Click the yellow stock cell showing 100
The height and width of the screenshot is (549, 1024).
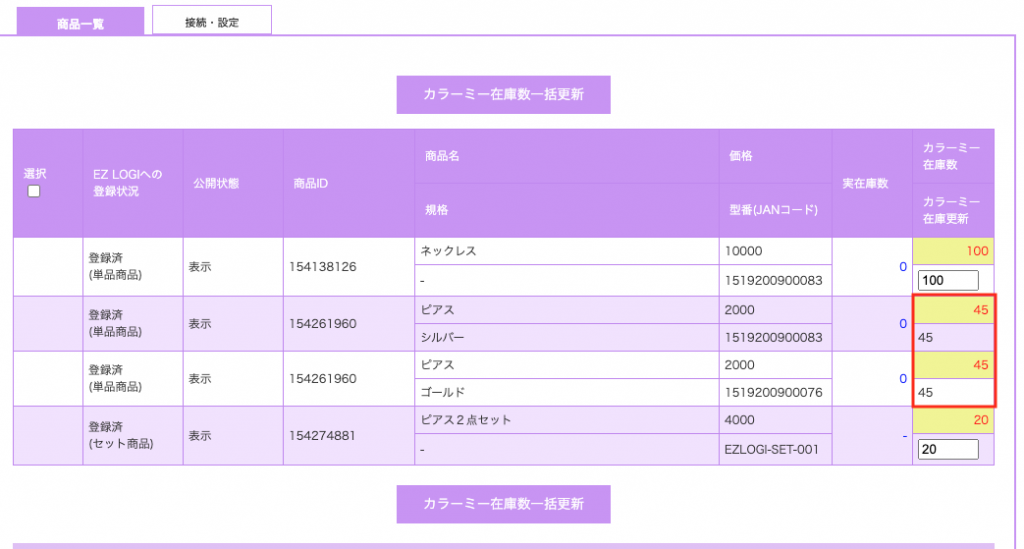tap(953, 251)
